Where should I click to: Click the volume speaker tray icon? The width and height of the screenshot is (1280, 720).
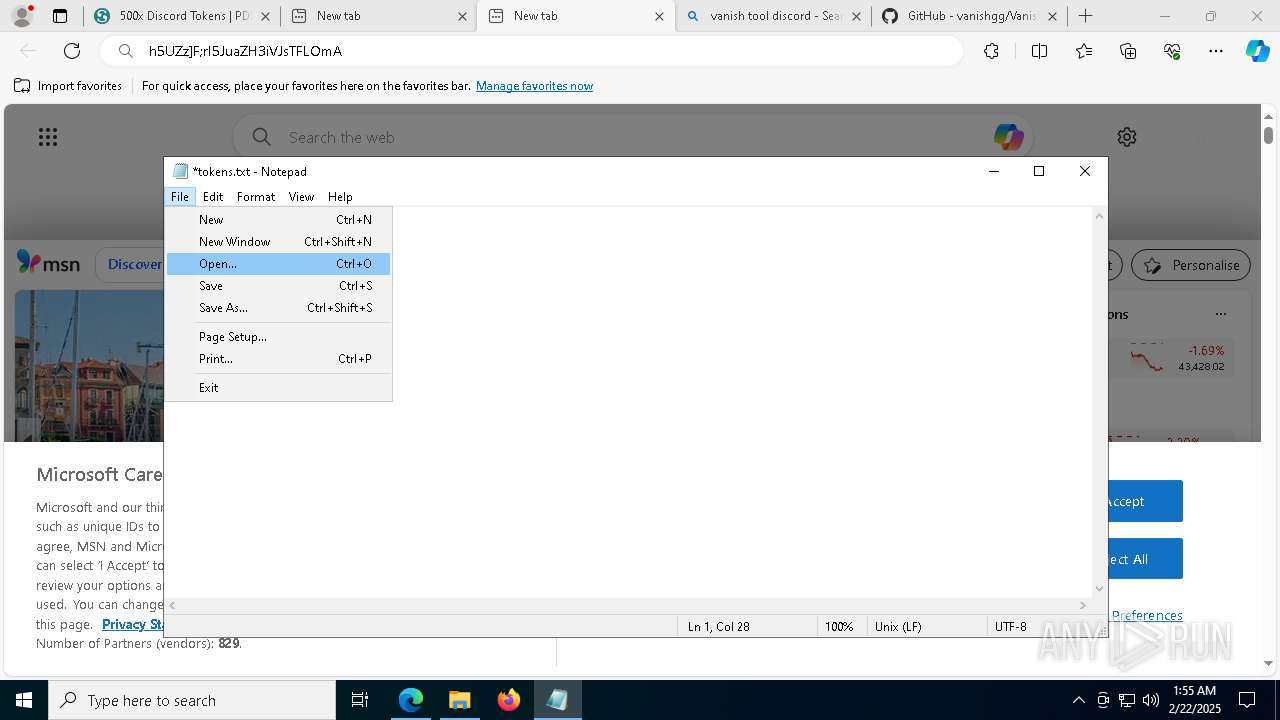[1150, 700]
